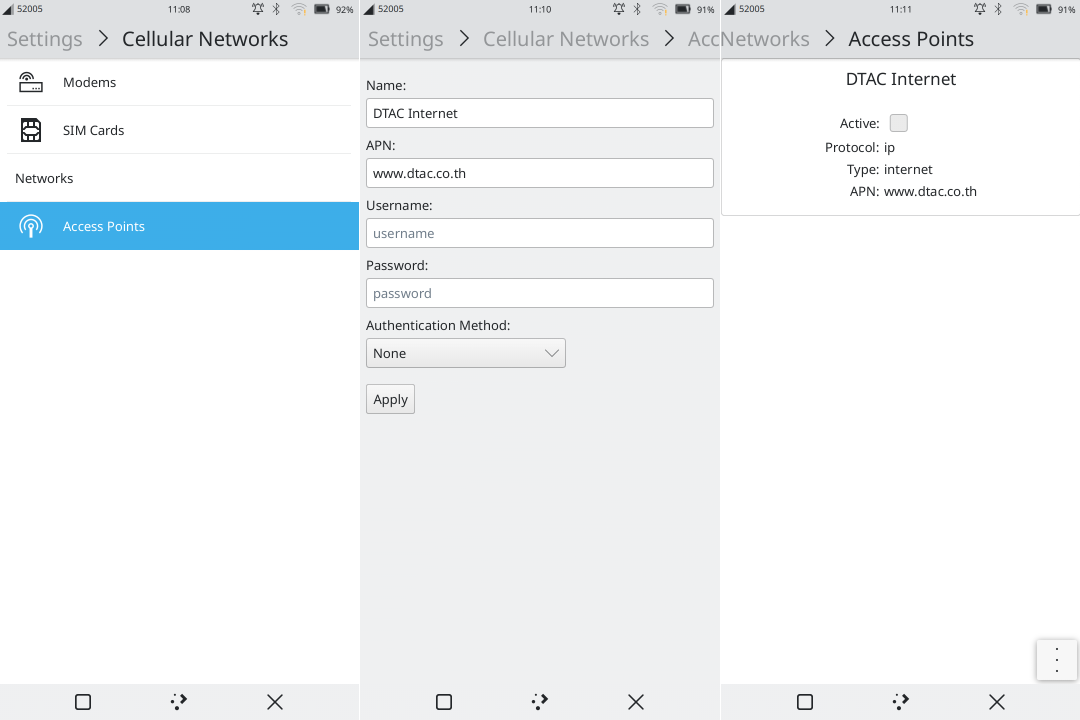Click the 11:10 clock in middle status bar

tap(540, 9)
